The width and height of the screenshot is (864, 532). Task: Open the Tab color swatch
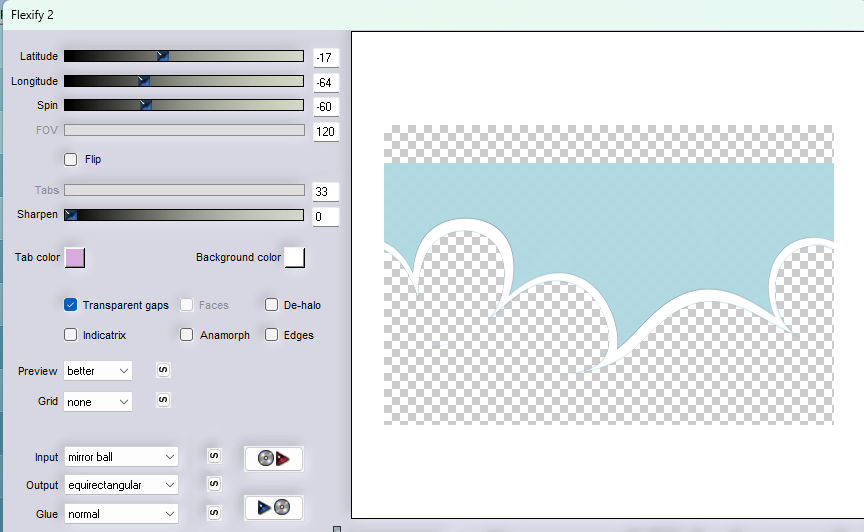75,257
